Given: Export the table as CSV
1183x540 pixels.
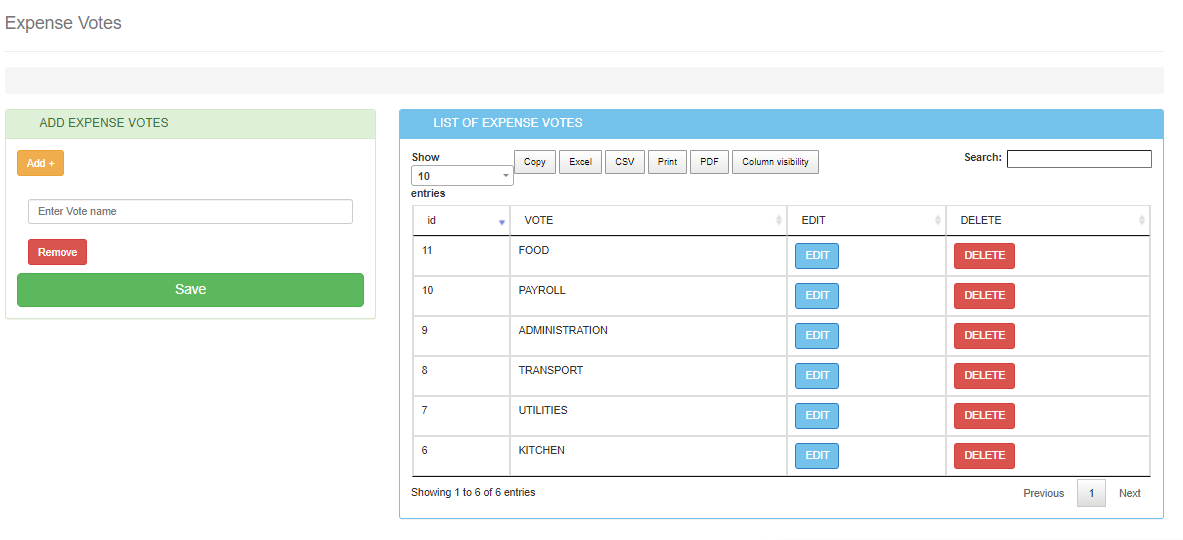Looking at the screenshot, I should click(x=624, y=162).
